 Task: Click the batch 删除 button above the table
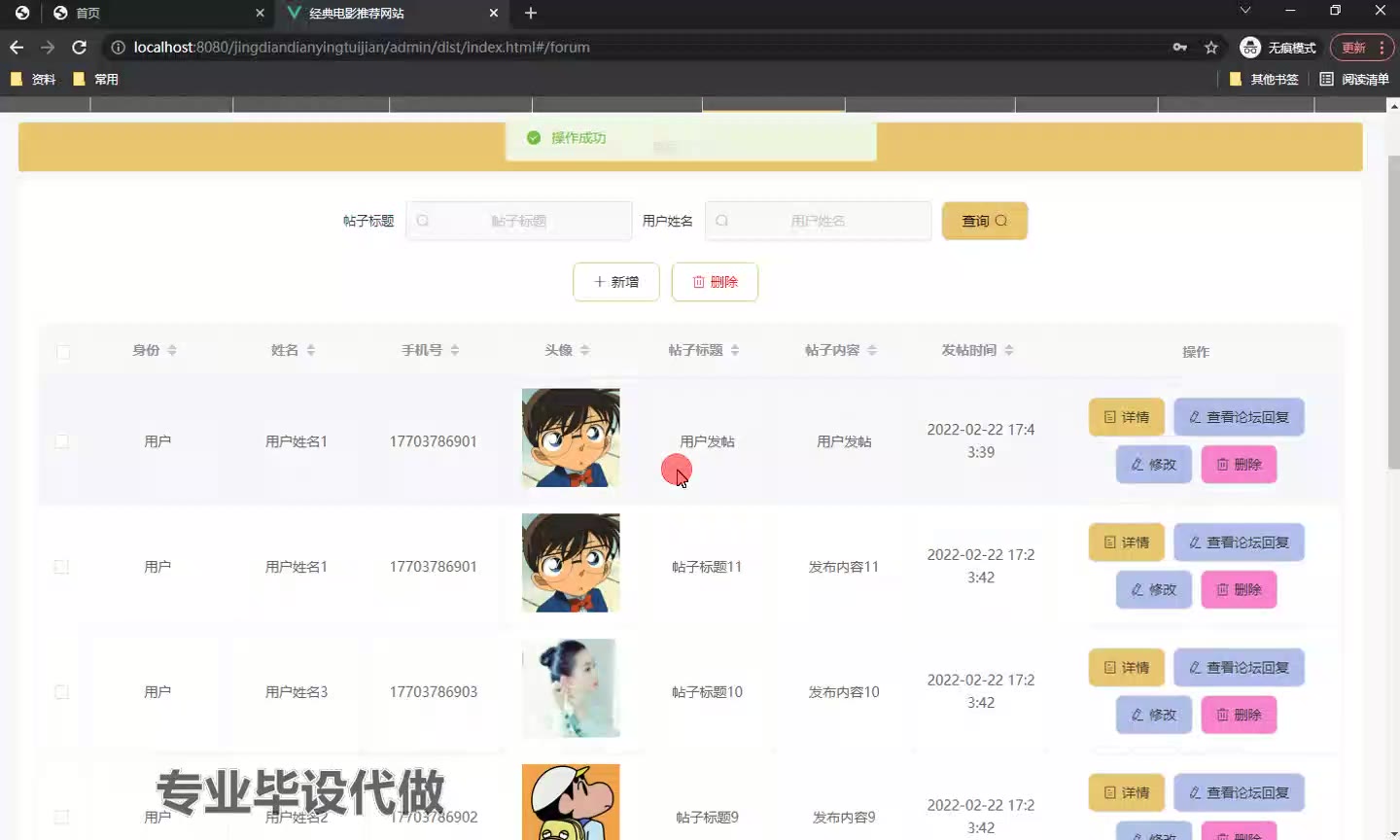tap(715, 282)
